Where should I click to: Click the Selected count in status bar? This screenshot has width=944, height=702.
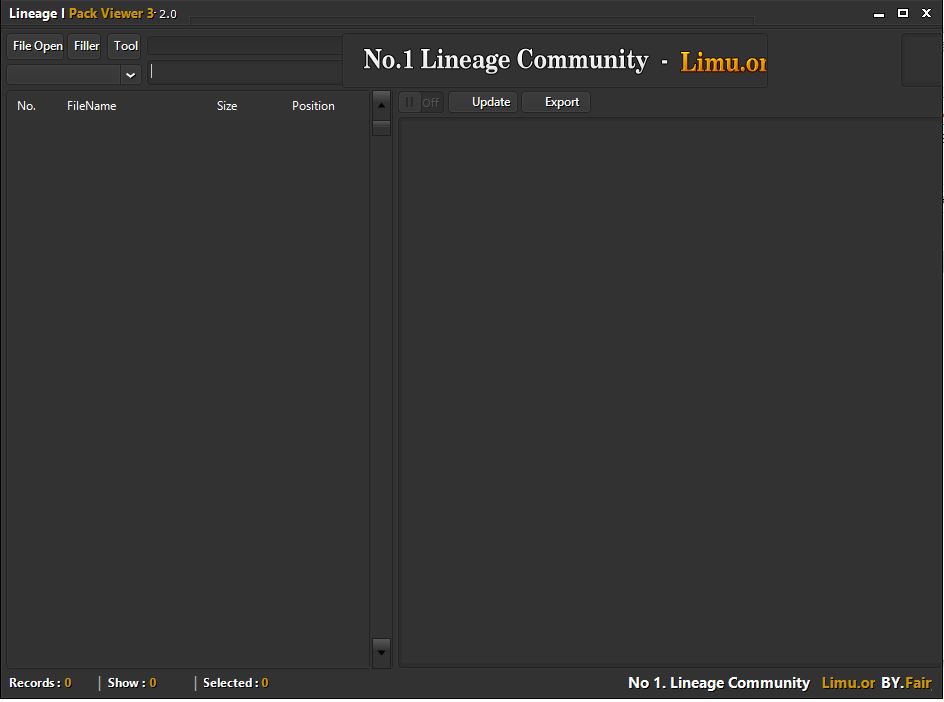[235, 683]
